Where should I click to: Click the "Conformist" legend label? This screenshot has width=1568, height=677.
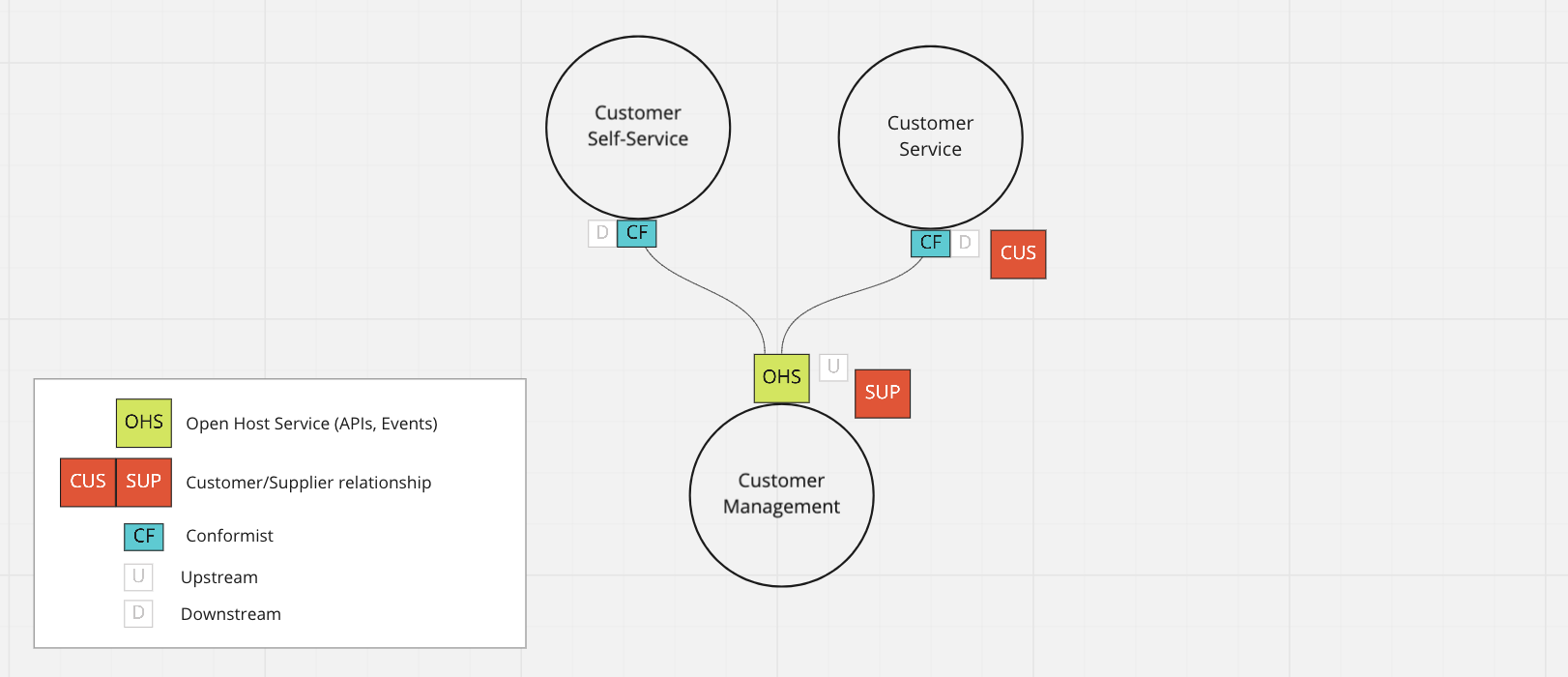click(x=229, y=536)
